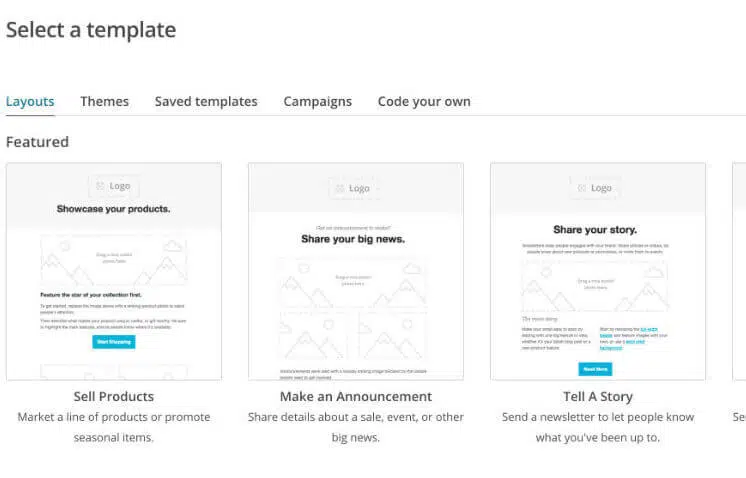
Task: Select the Code your own tab
Action: click(424, 101)
